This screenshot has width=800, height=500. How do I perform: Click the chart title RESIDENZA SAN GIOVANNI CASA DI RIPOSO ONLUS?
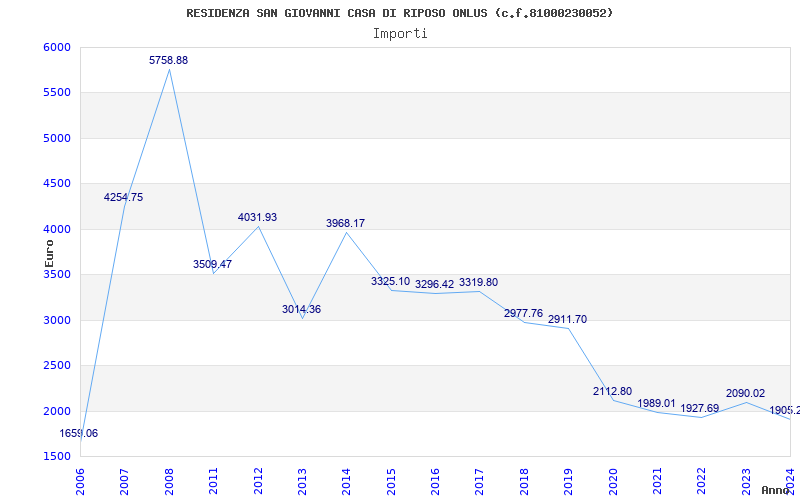click(399, 13)
